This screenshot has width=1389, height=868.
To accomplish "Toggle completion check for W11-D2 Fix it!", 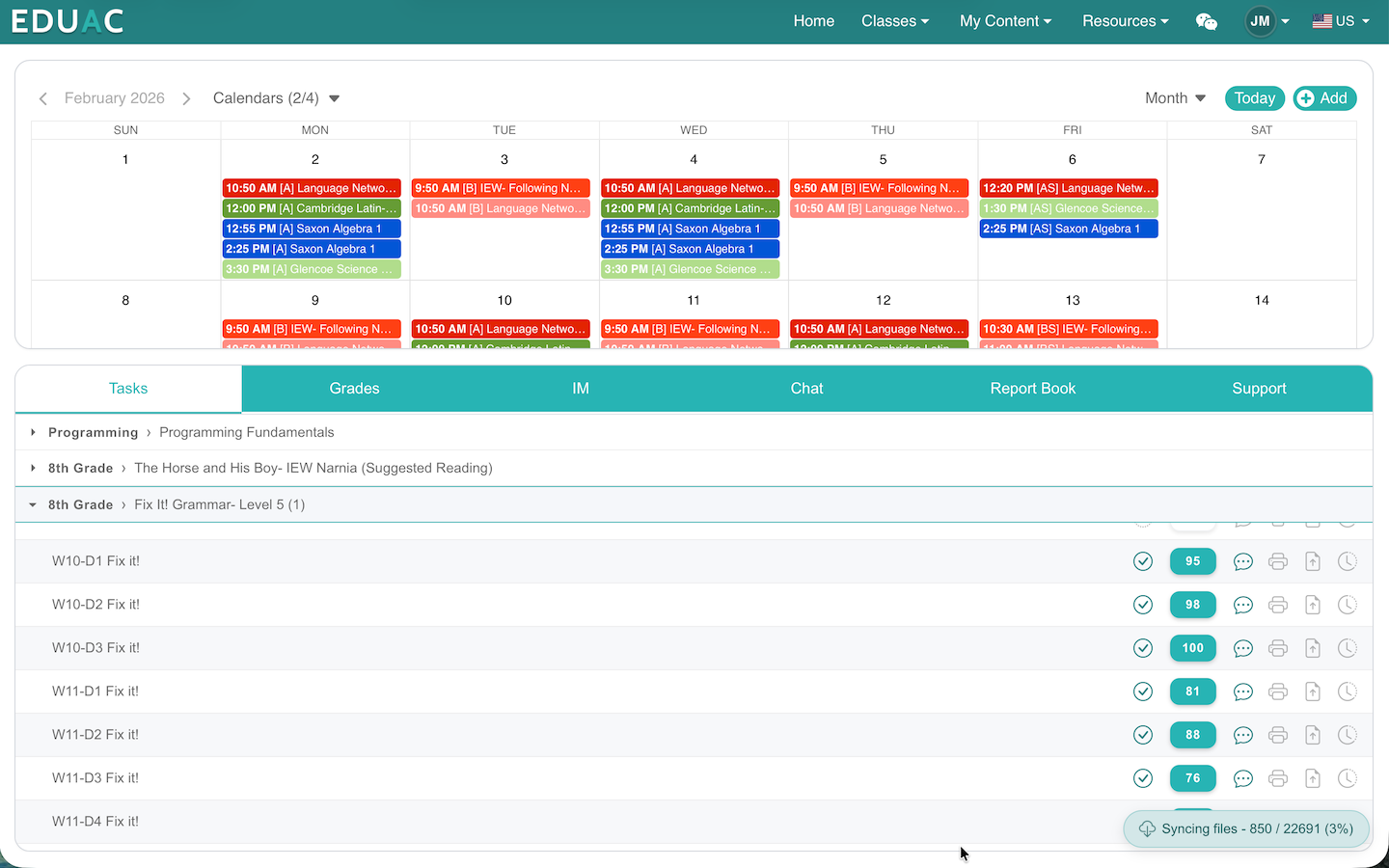I will tap(1143, 735).
